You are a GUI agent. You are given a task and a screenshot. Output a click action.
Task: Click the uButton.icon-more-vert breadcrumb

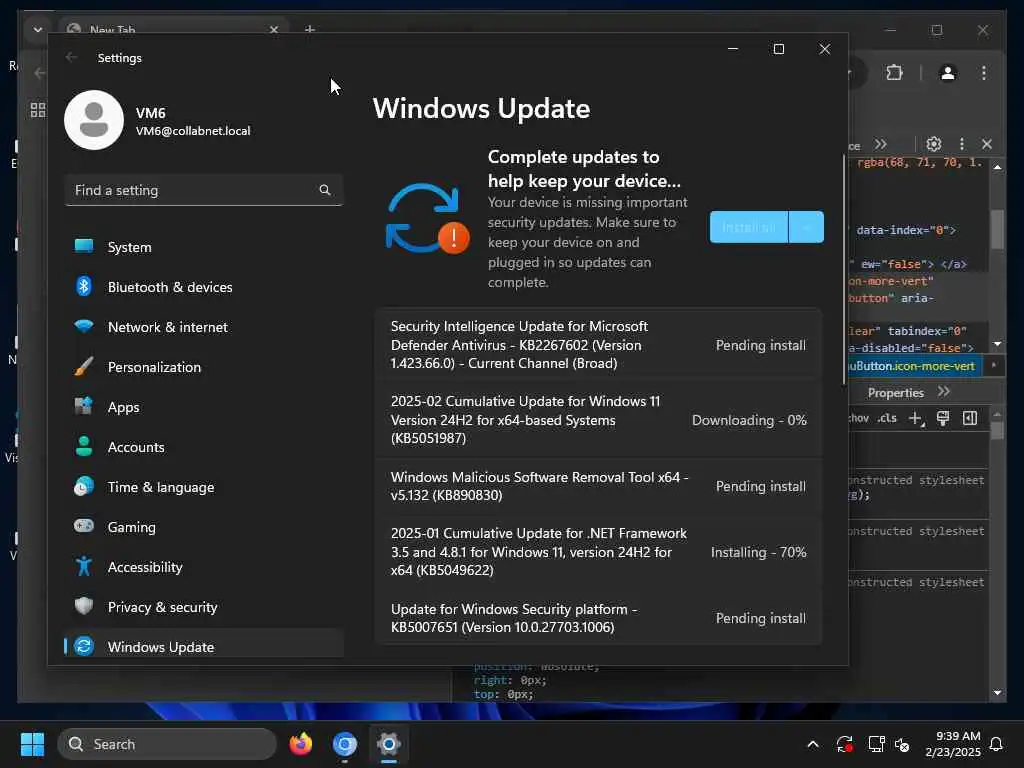912,366
